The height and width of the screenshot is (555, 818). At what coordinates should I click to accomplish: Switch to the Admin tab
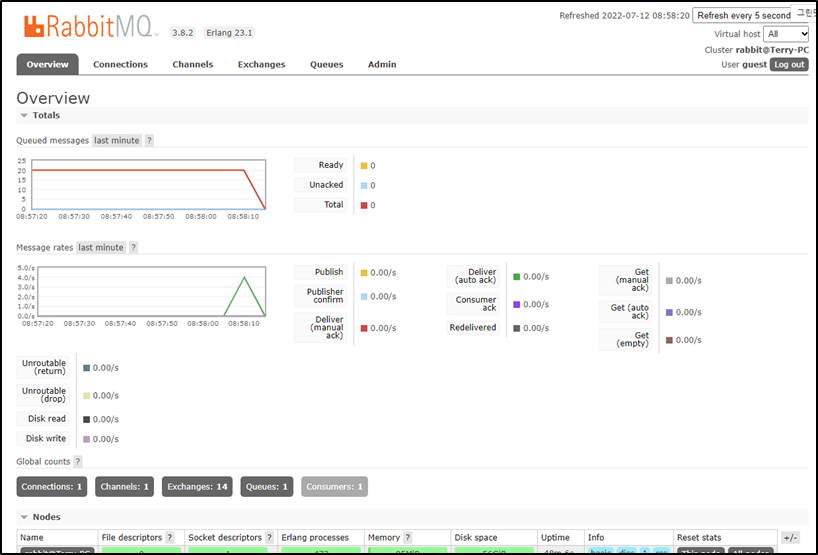tap(382, 64)
